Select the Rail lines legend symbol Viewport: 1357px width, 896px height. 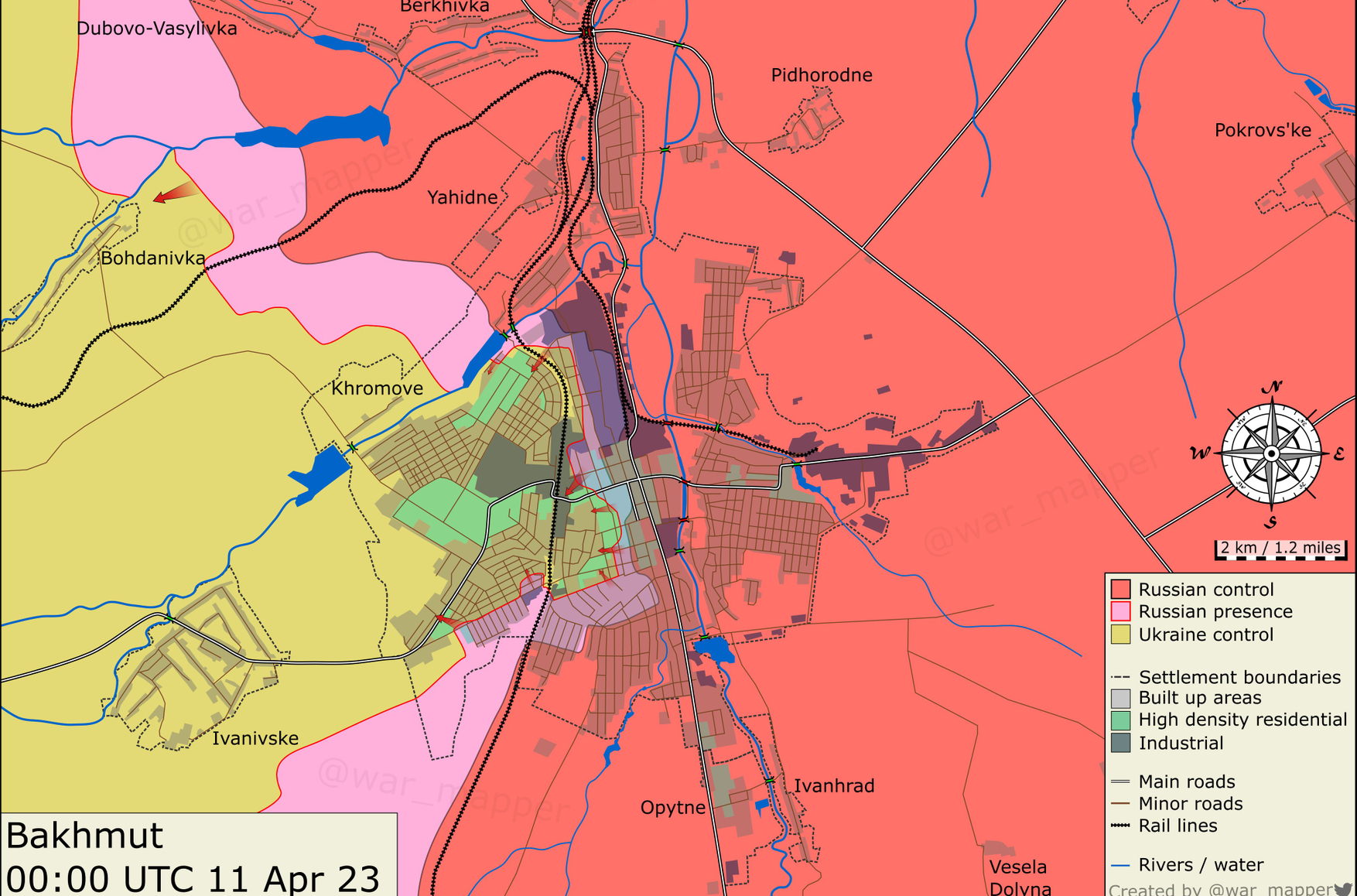pyautogui.click(x=1119, y=826)
